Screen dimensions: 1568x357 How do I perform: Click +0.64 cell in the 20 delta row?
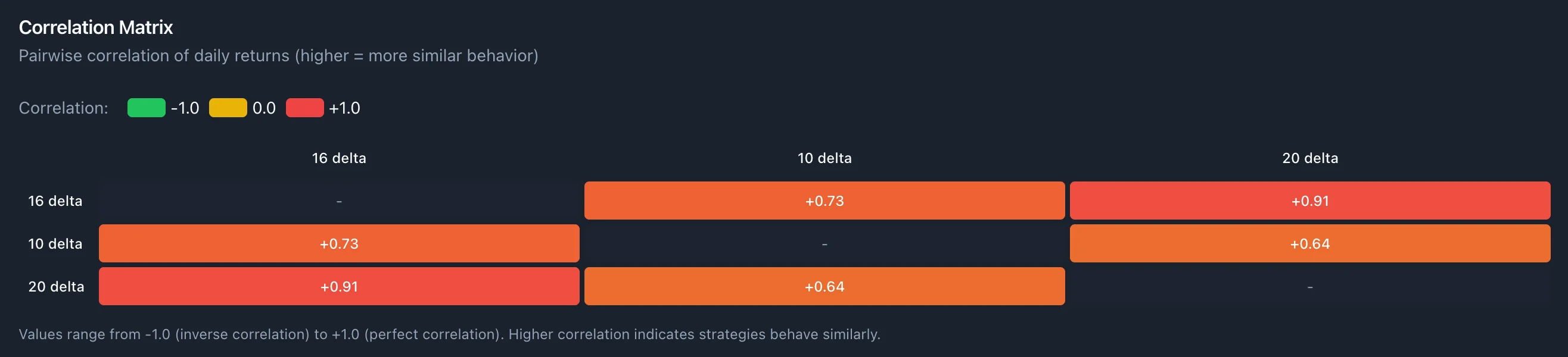tap(824, 286)
